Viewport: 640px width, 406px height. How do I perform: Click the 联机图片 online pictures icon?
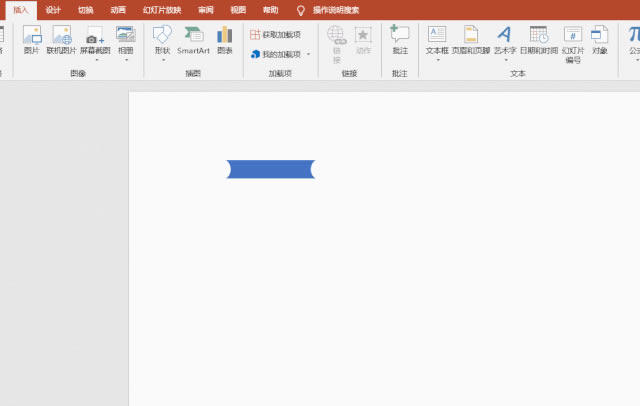(61, 39)
